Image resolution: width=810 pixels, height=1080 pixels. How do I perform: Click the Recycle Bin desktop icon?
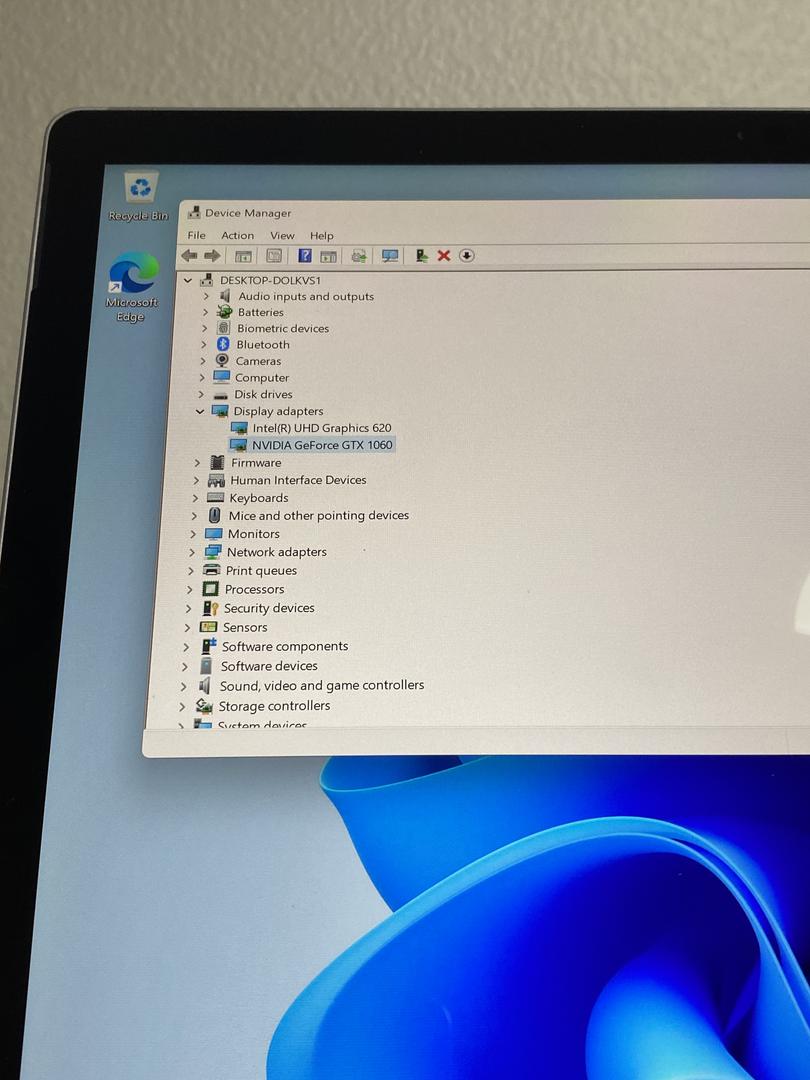point(138,196)
